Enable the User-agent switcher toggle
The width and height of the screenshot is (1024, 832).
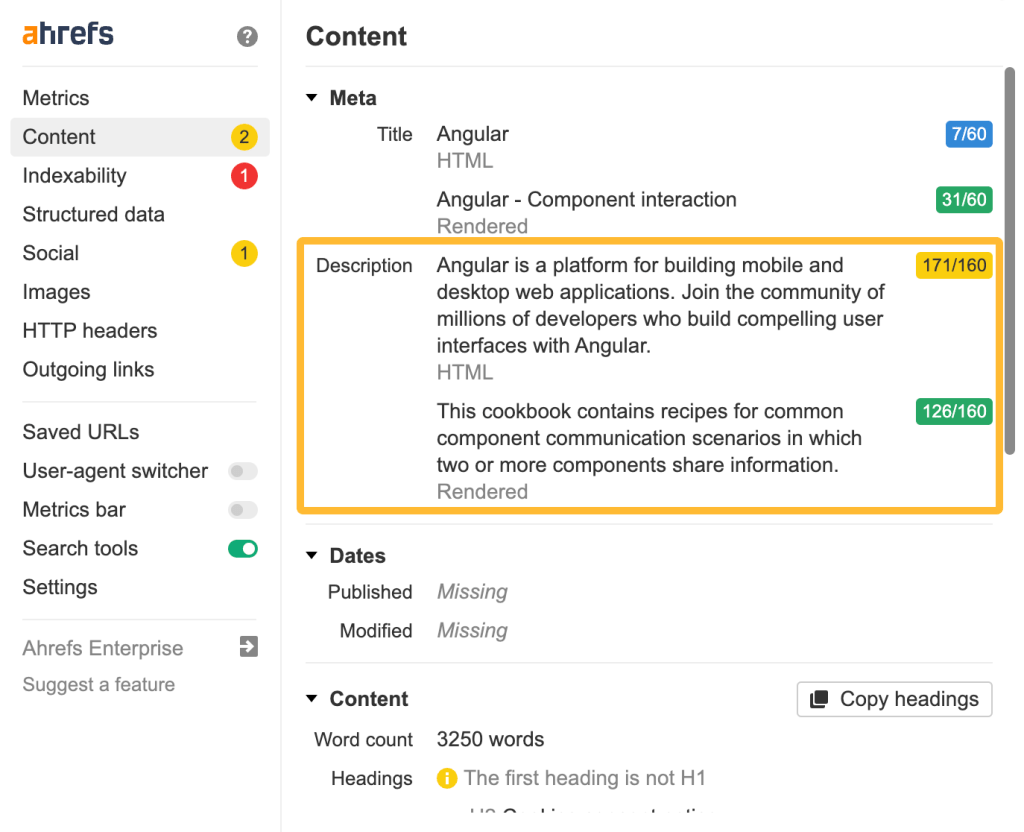[242, 471]
